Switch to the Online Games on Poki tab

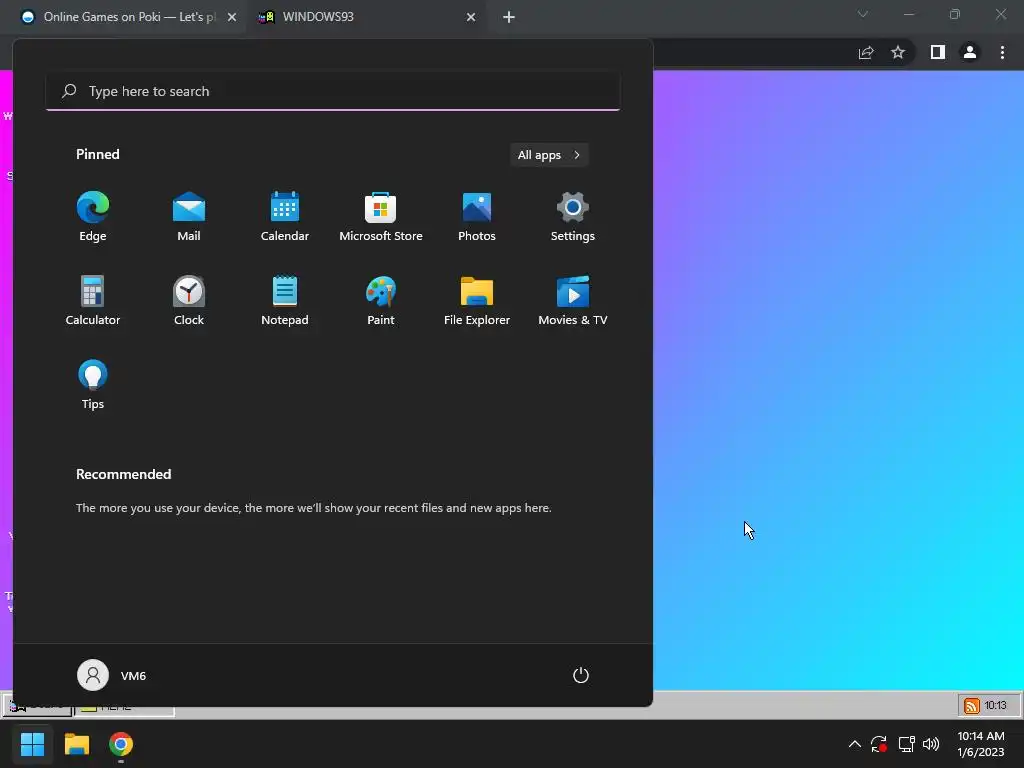[x=124, y=17]
